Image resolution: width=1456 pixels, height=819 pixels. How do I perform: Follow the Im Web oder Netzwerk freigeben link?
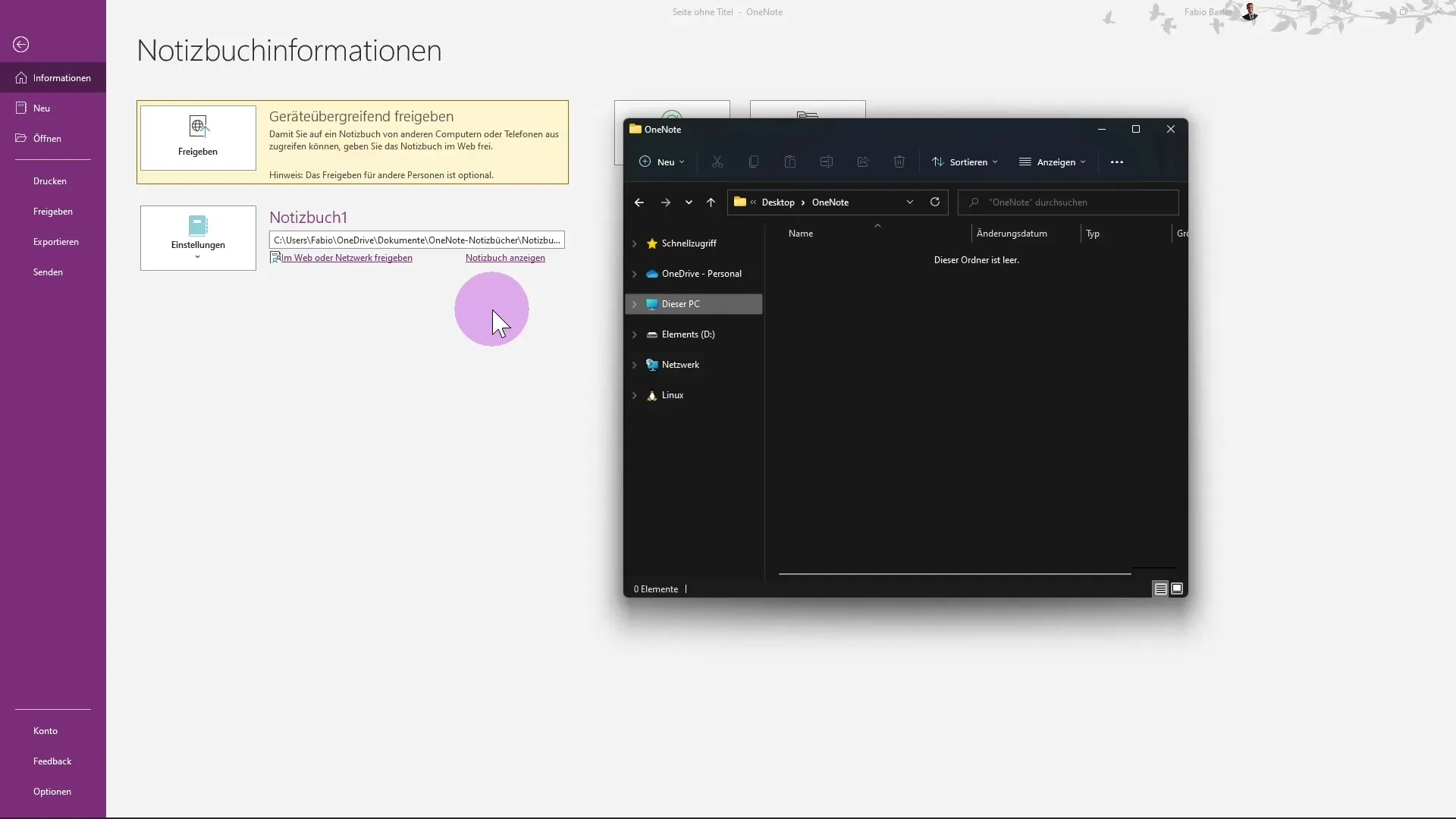click(347, 258)
